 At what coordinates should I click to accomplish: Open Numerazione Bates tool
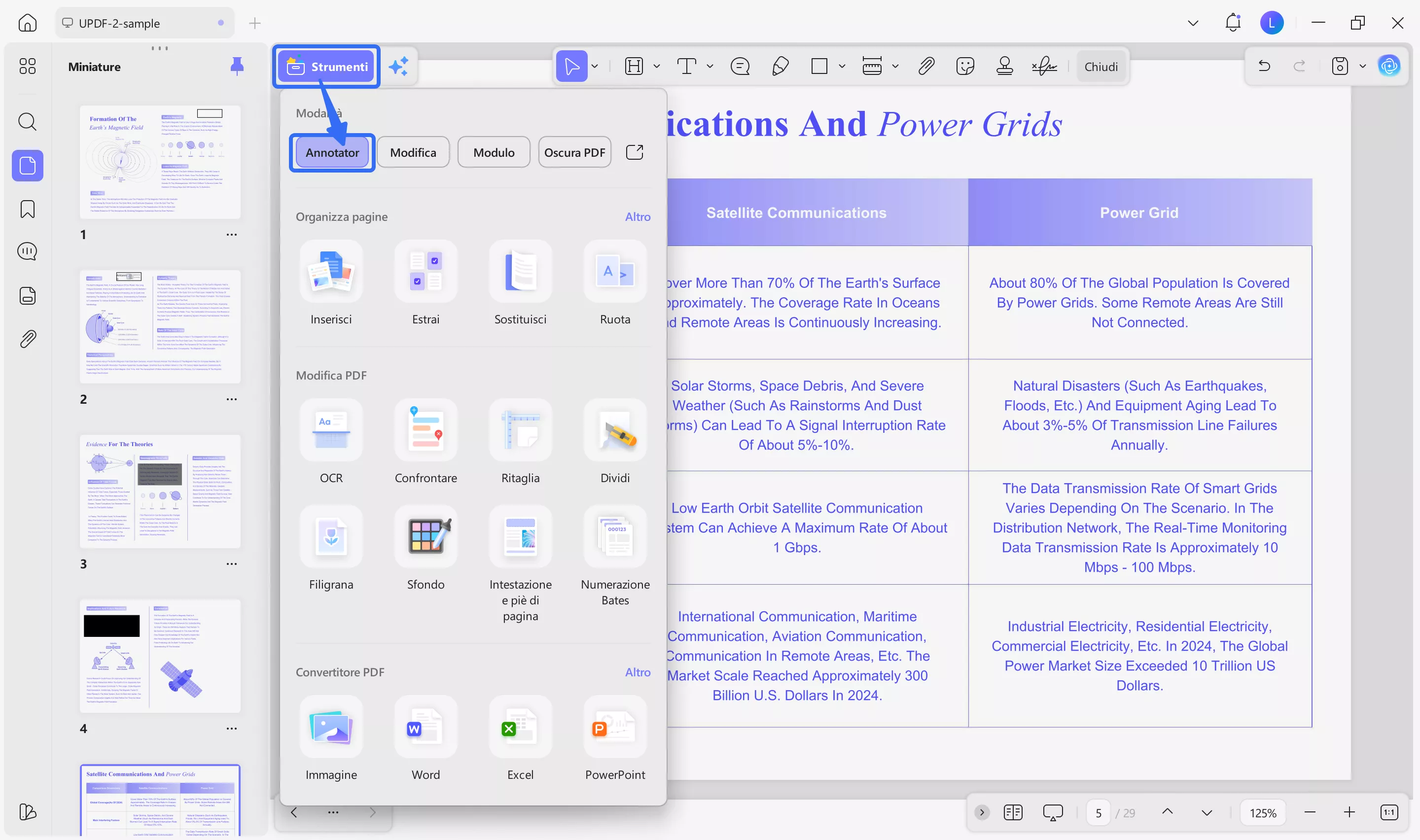click(x=615, y=537)
